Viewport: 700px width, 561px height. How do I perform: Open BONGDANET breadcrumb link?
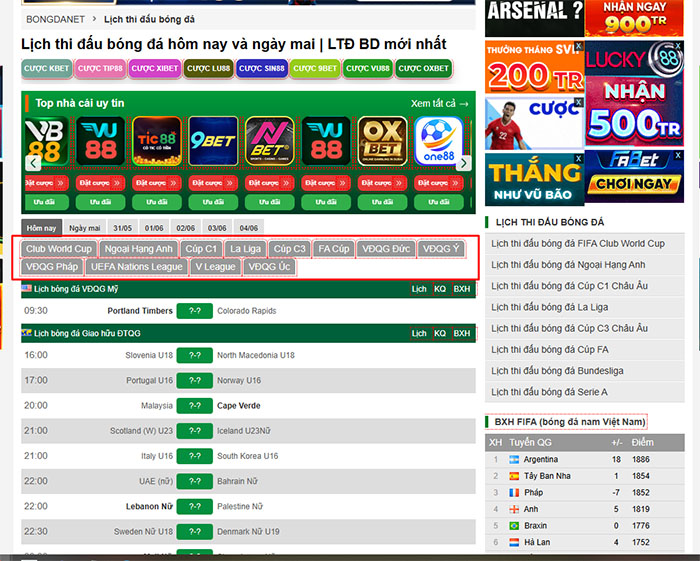(x=55, y=20)
